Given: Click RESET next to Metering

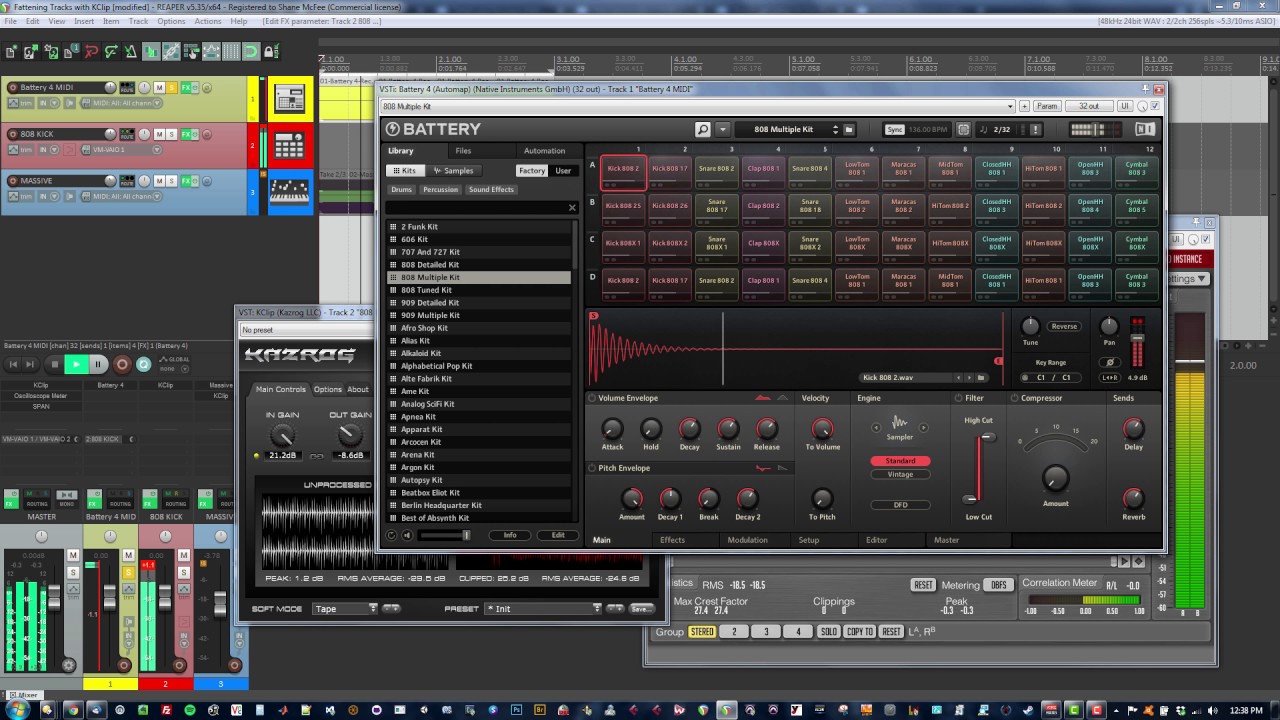Looking at the screenshot, I should click(923, 585).
